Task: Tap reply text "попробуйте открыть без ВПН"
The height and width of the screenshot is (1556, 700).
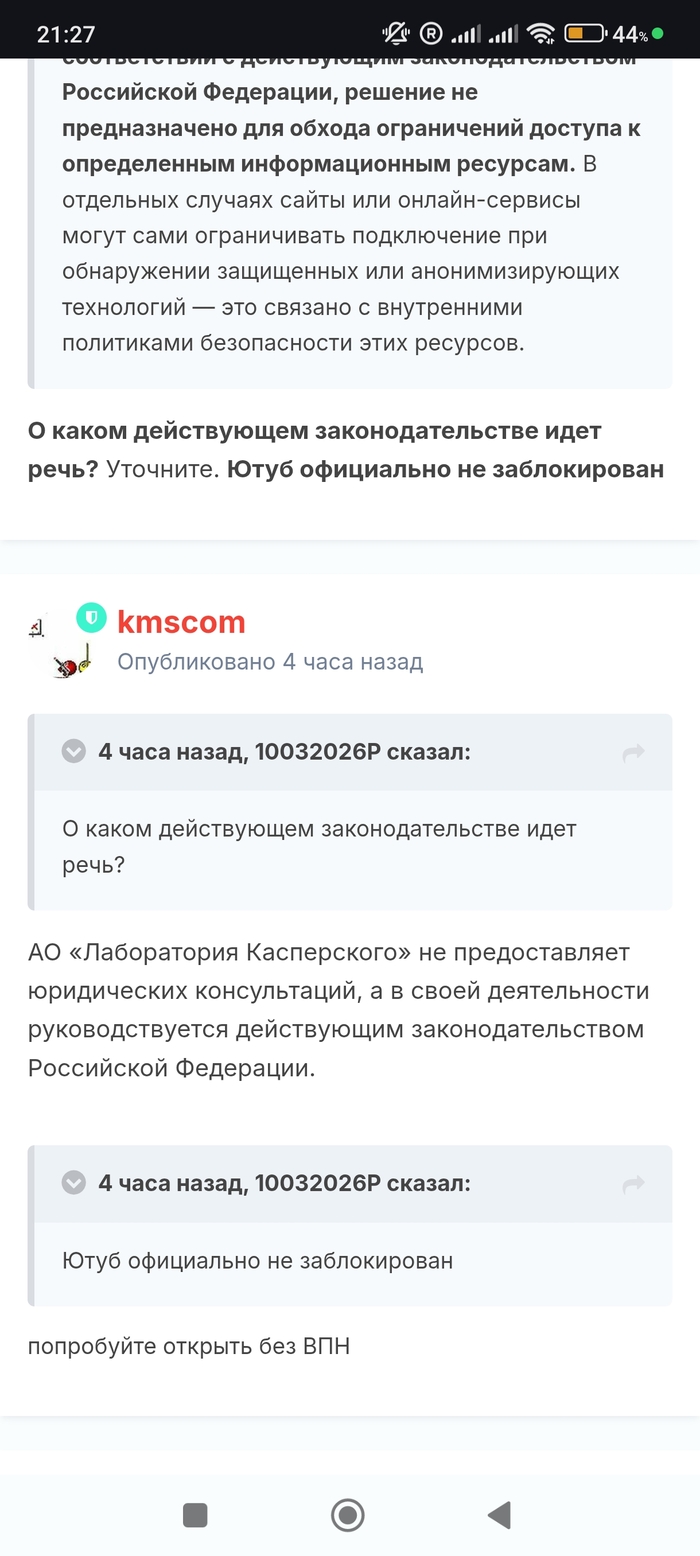Action: click(189, 1346)
